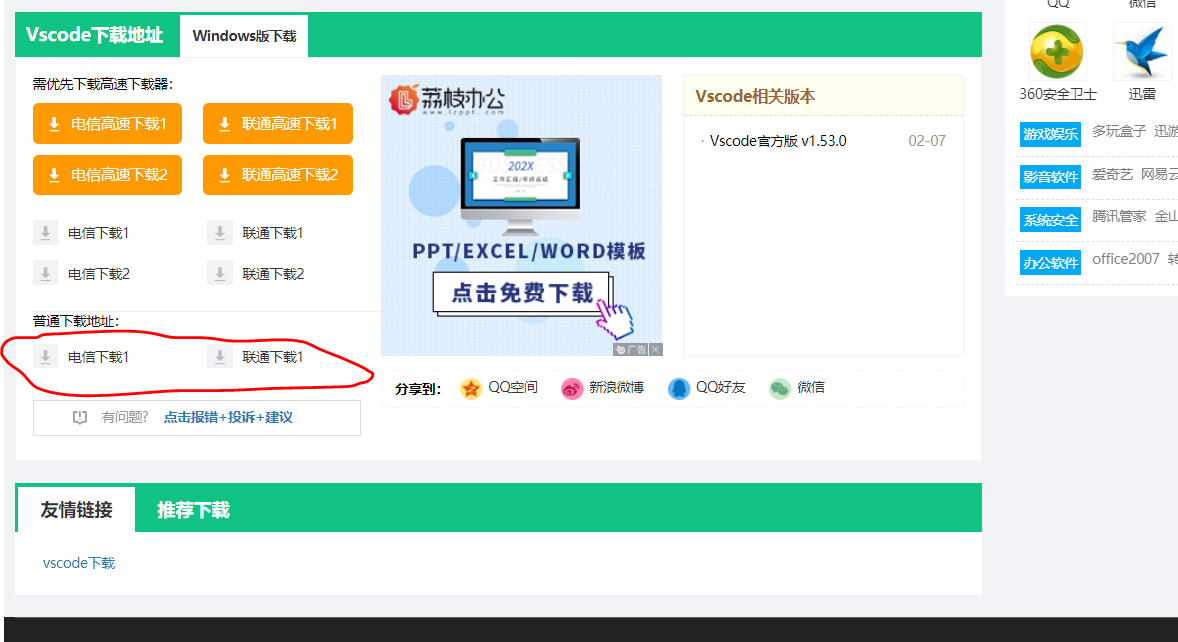Switch to the 友情链接 tab
This screenshot has height=642, width=1178.
(x=76, y=510)
